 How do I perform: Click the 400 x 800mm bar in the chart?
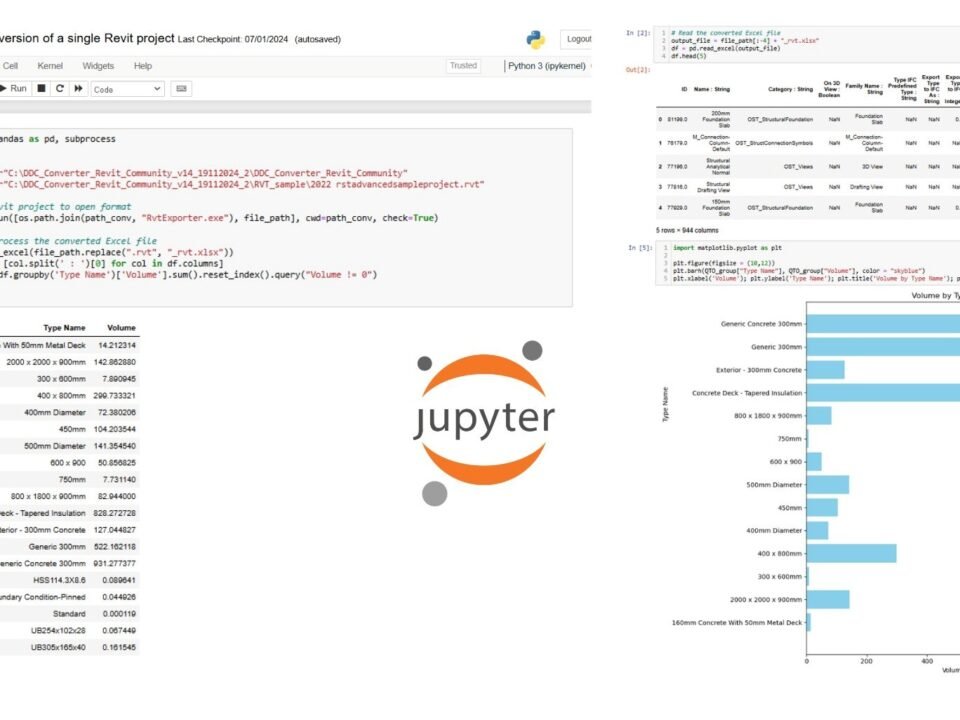(852, 553)
